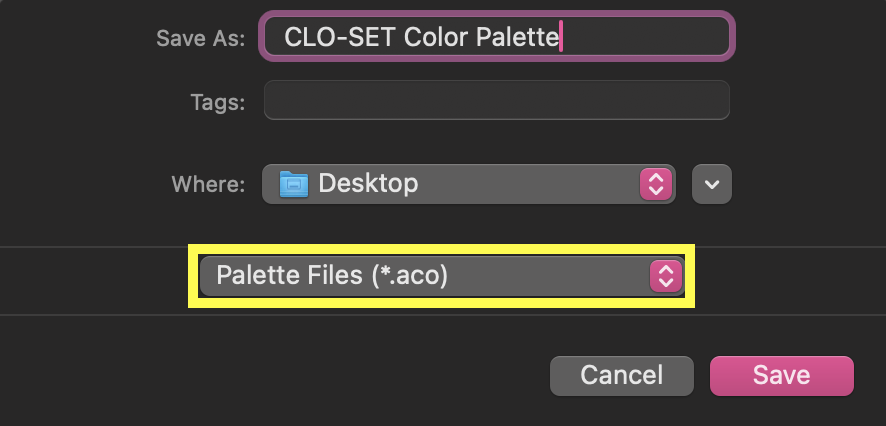This screenshot has width=886, height=426.
Task: Open the Where location dropdown
Action: tap(469, 184)
